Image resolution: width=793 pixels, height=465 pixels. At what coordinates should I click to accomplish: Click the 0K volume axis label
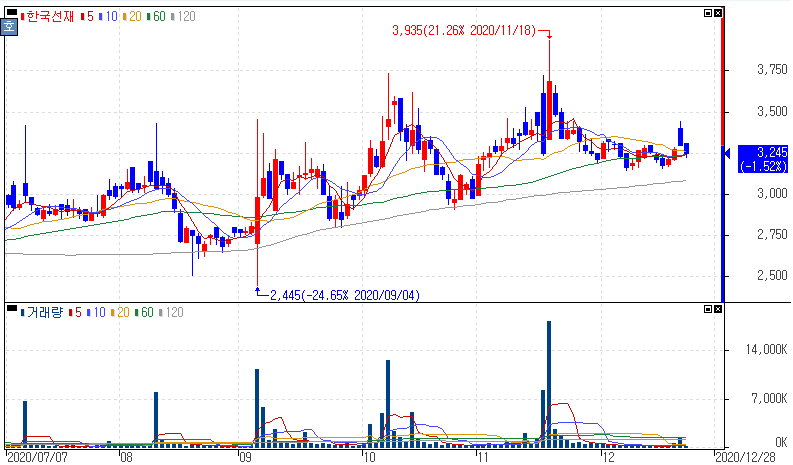pos(781,443)
